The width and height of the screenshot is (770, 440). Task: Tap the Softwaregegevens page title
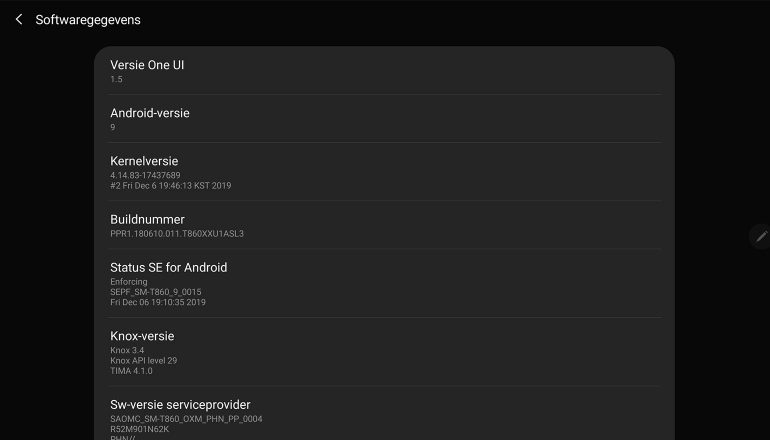[x=88, y=20]
